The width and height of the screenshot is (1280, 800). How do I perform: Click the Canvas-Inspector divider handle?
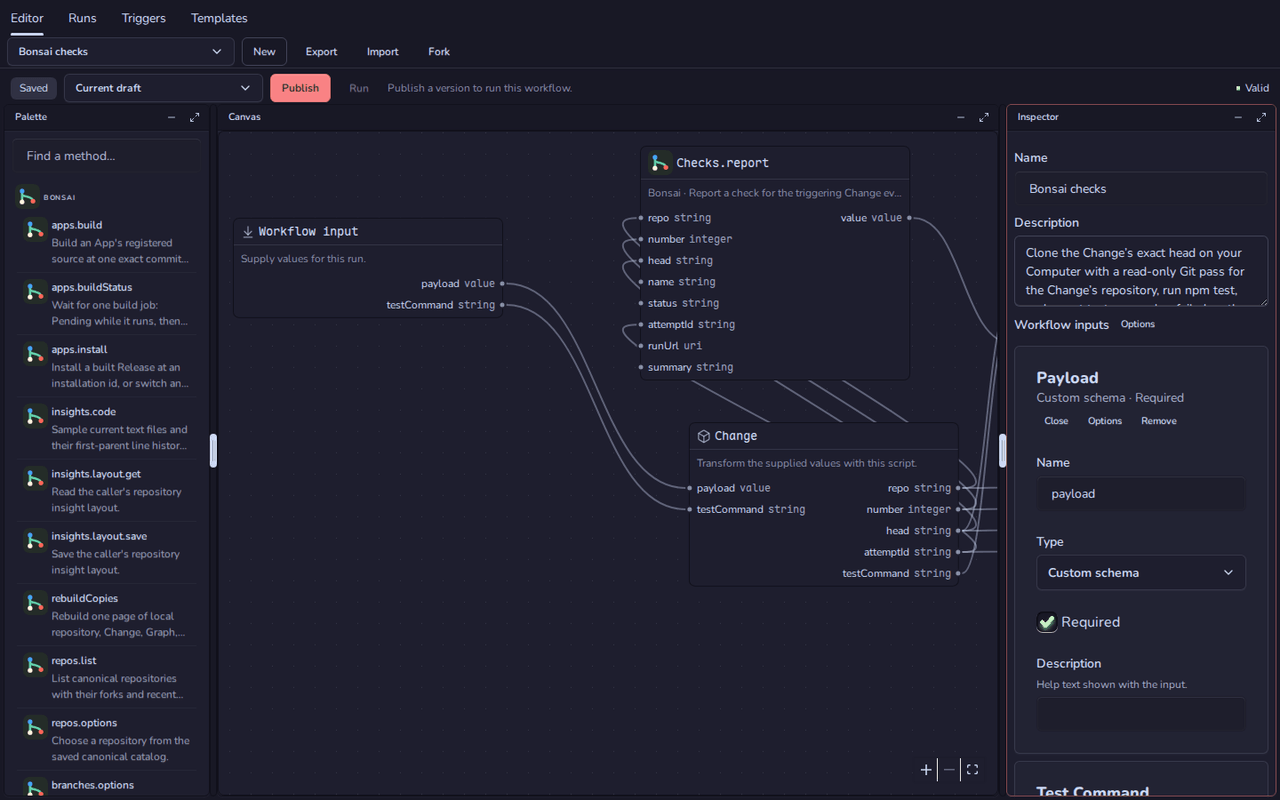pos(1002,450)
